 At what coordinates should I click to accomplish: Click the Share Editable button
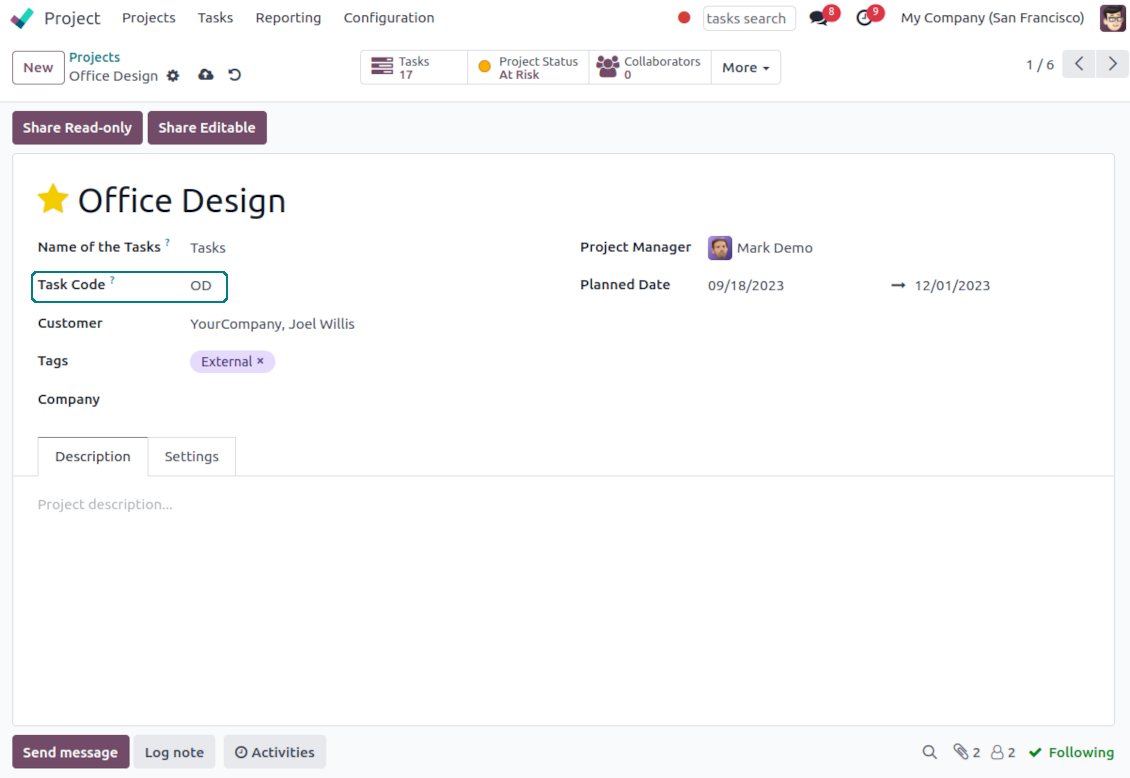(207, 128)
